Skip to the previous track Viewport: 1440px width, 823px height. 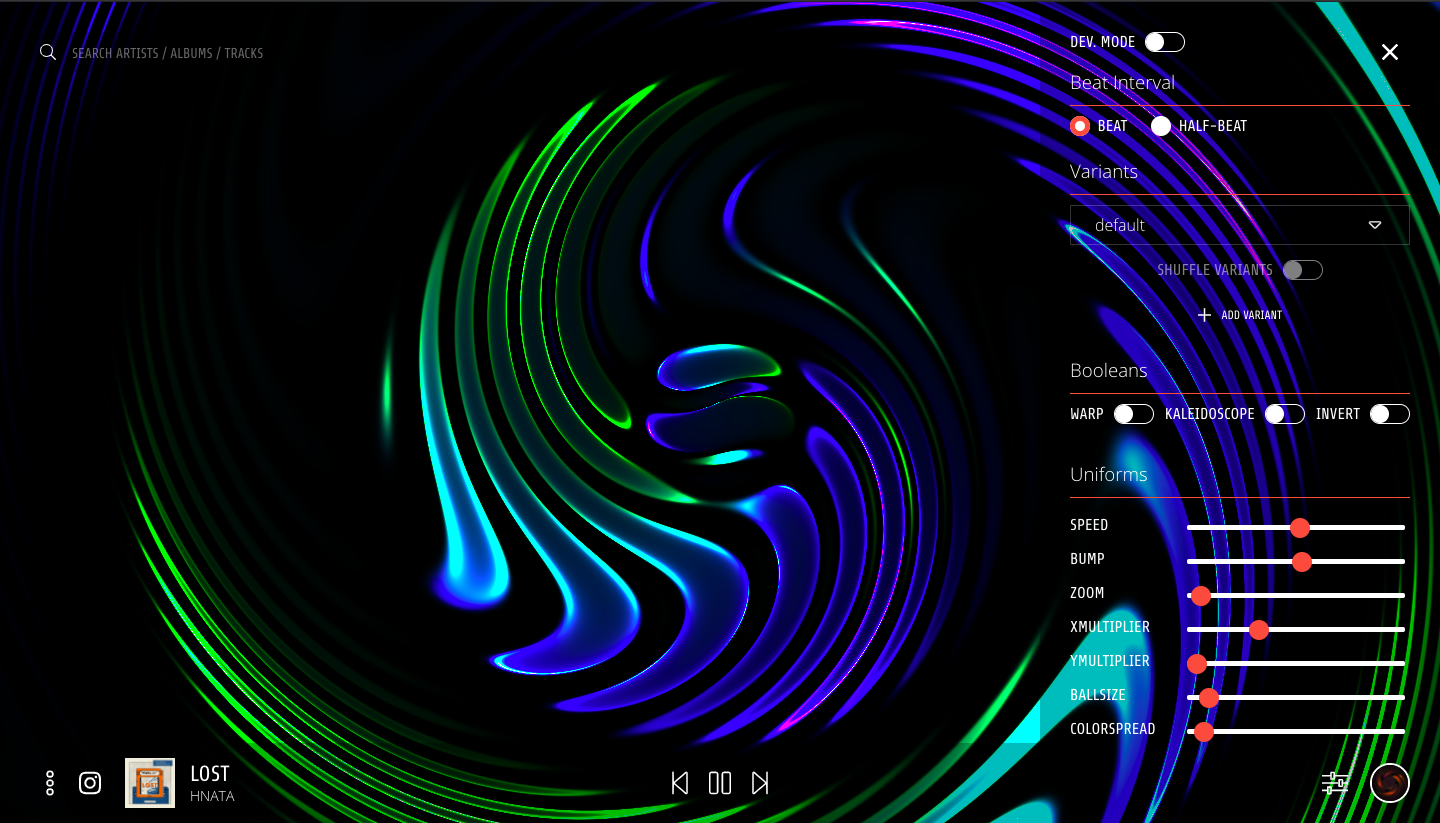click(680, 783)
